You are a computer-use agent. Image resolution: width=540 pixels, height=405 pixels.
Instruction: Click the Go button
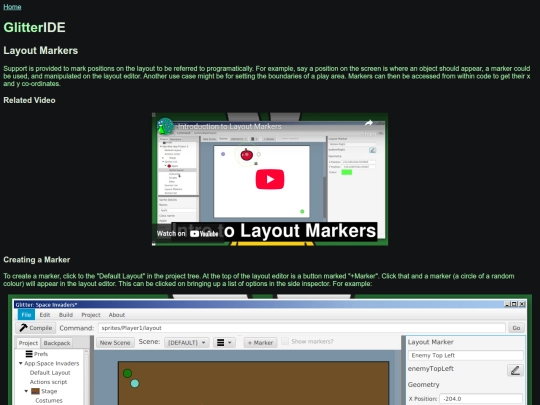pos(516,328)
